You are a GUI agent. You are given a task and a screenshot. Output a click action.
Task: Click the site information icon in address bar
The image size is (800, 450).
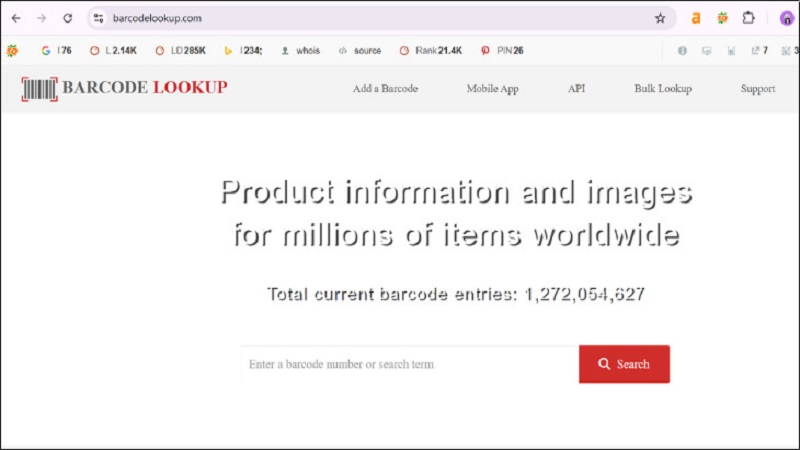[x=98, y=18]
